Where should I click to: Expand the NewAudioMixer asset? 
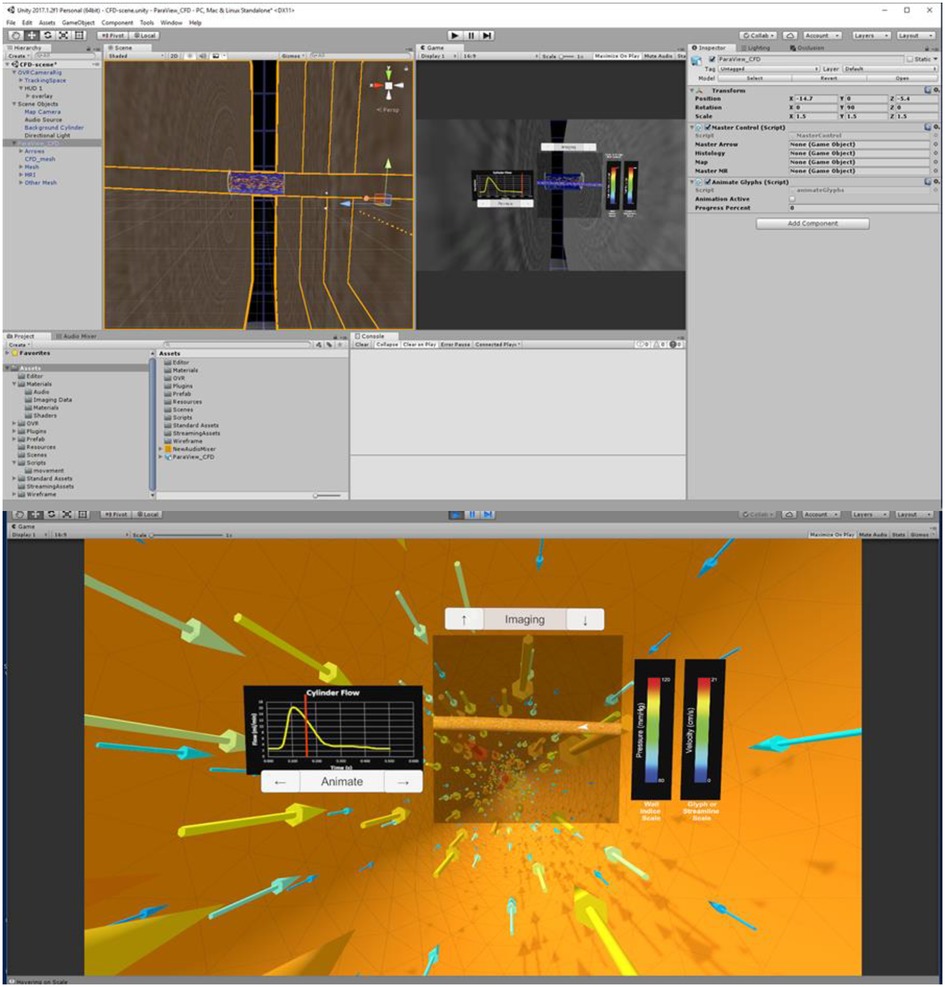(x=161, y=449)
